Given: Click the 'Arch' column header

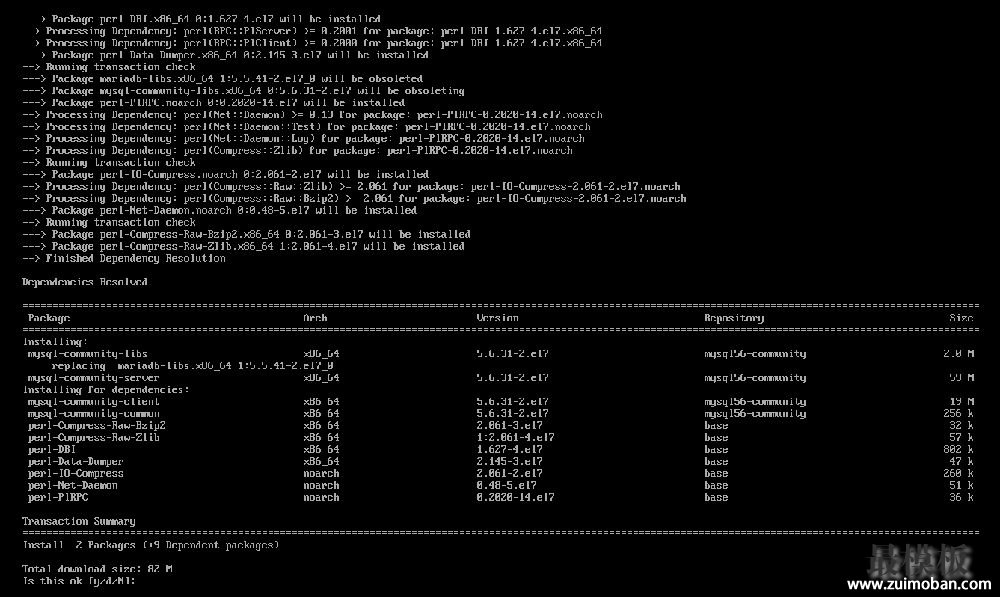Looking at the screenshot, I should (x=315, y=318).
